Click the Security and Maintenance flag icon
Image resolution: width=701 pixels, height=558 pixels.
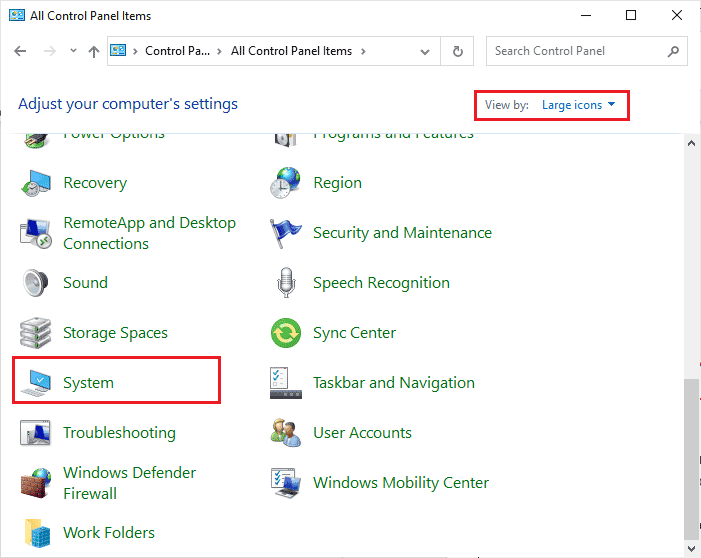tap(285, 233)
